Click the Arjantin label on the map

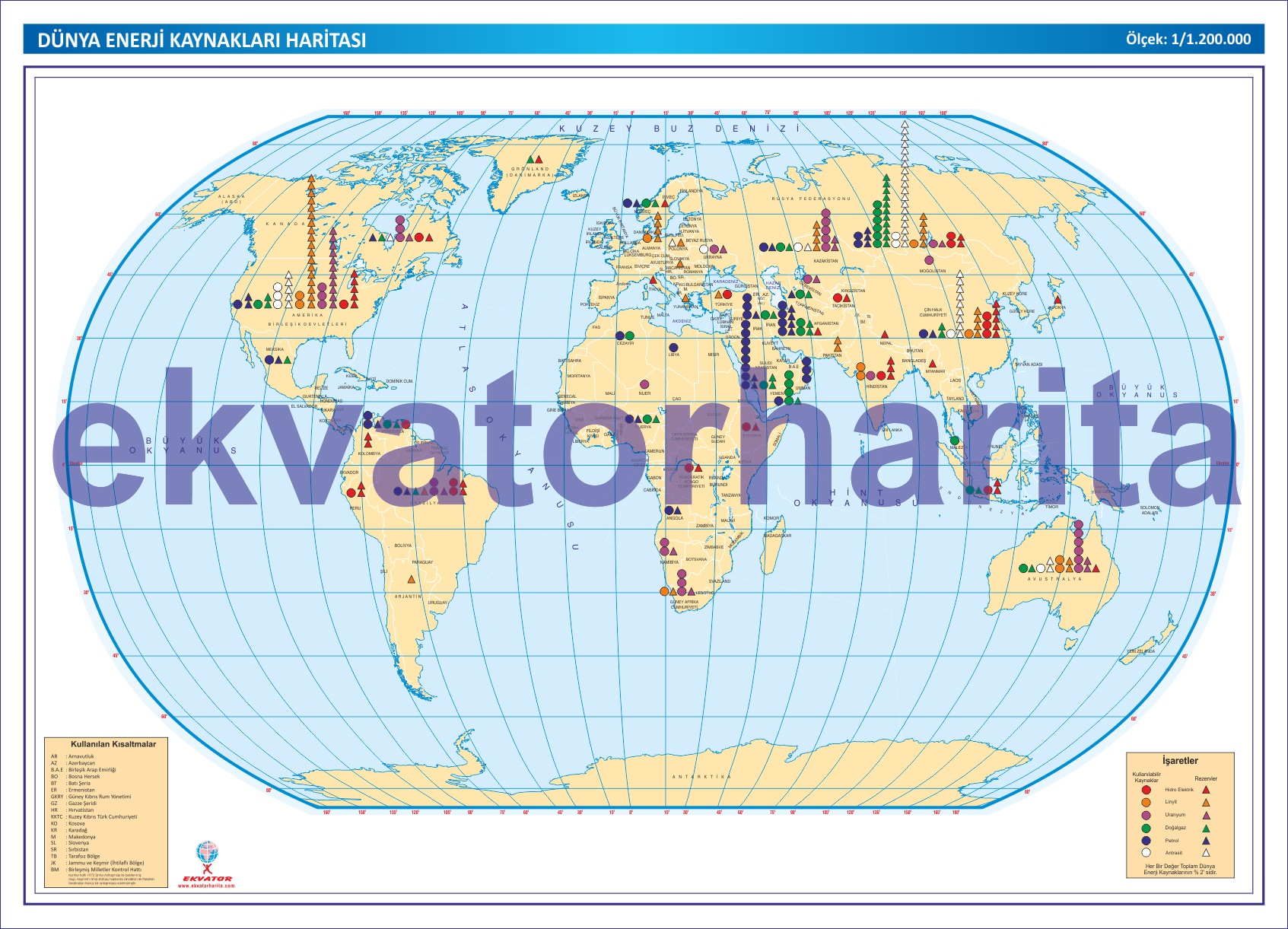(x=408, y=597)
